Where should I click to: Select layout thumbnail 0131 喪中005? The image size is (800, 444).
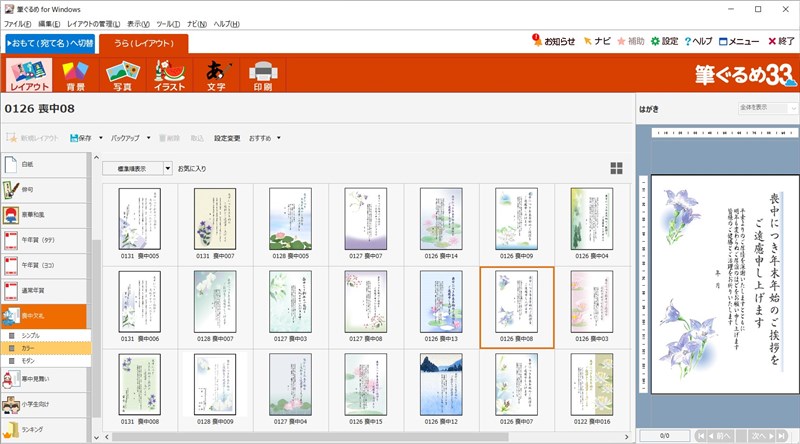[140, 224]
